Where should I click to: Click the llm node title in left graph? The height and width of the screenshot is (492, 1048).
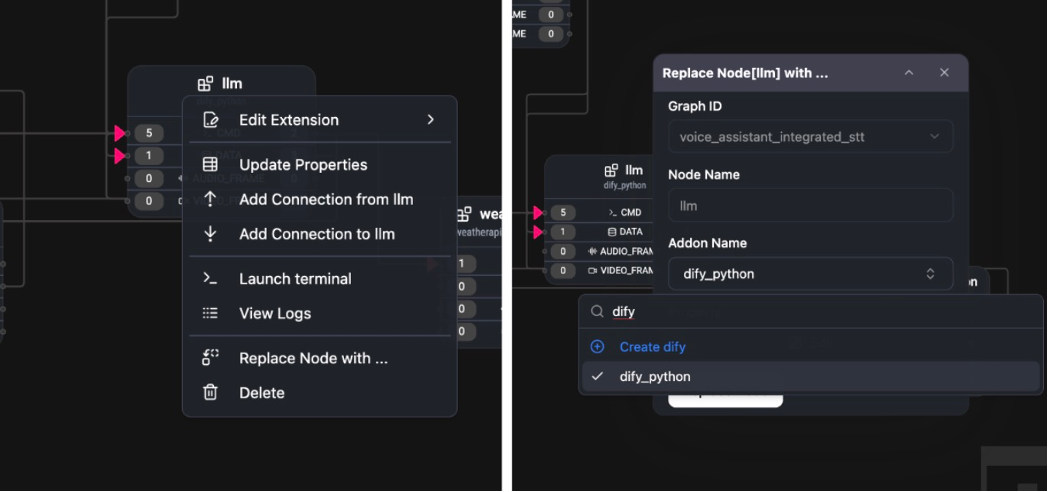232,84
